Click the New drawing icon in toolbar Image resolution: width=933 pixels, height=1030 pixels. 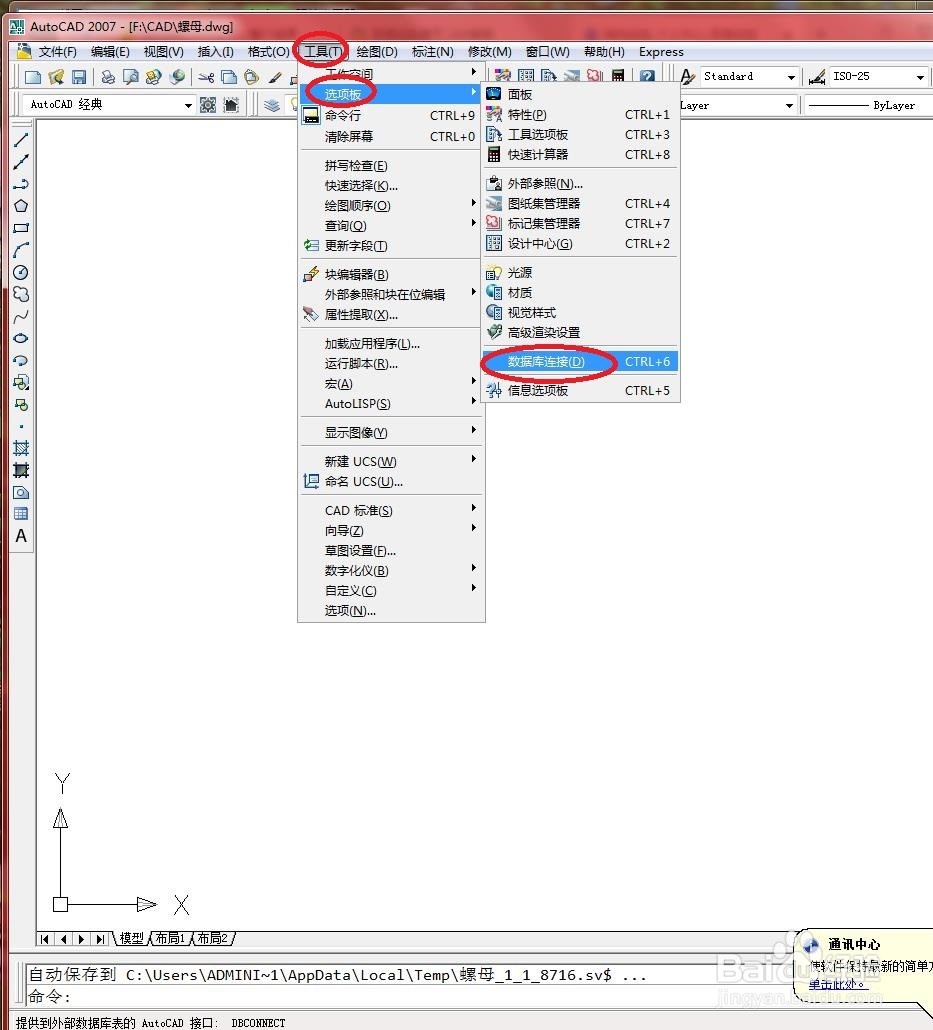pos(32,78)
